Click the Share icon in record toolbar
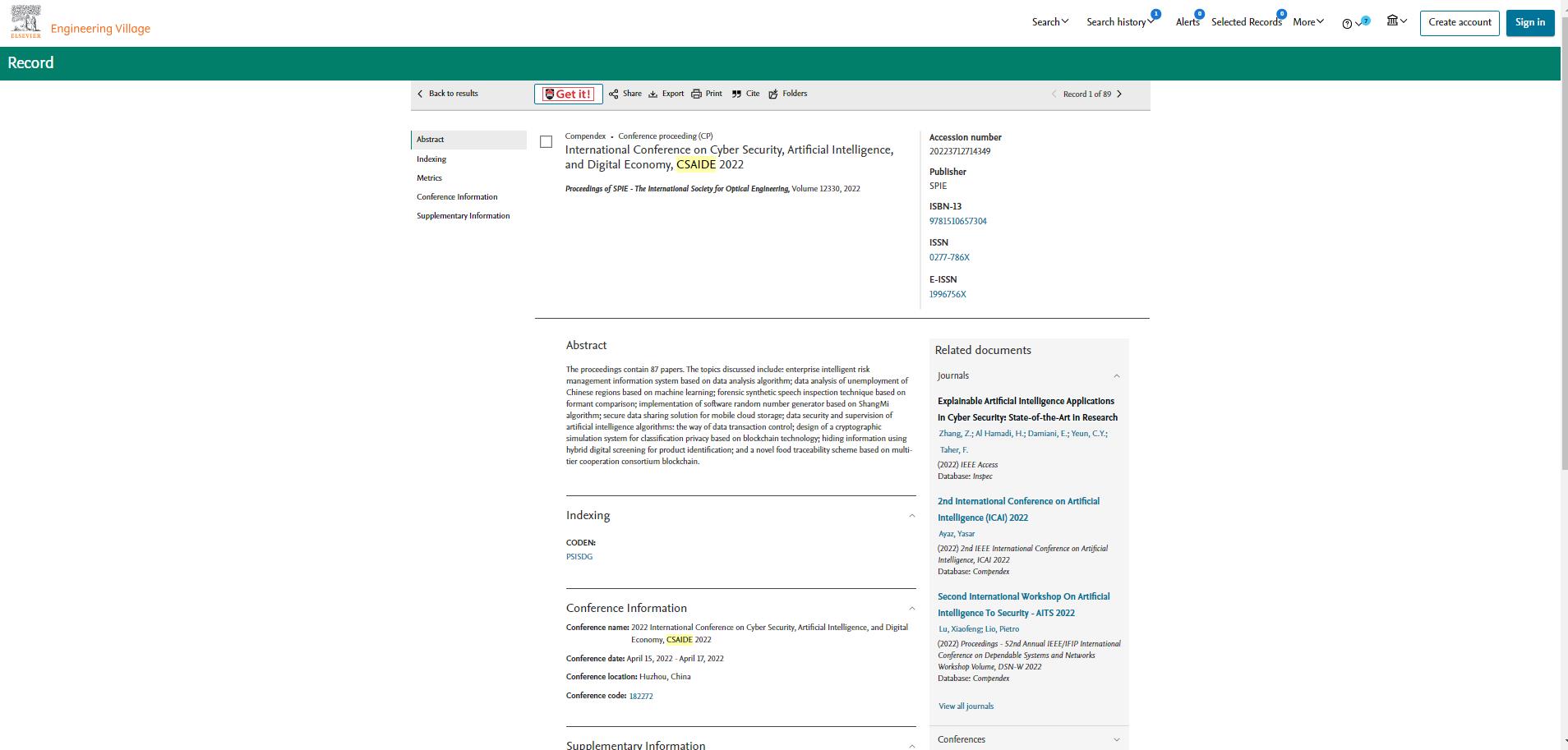 click(x=614, y=94)
